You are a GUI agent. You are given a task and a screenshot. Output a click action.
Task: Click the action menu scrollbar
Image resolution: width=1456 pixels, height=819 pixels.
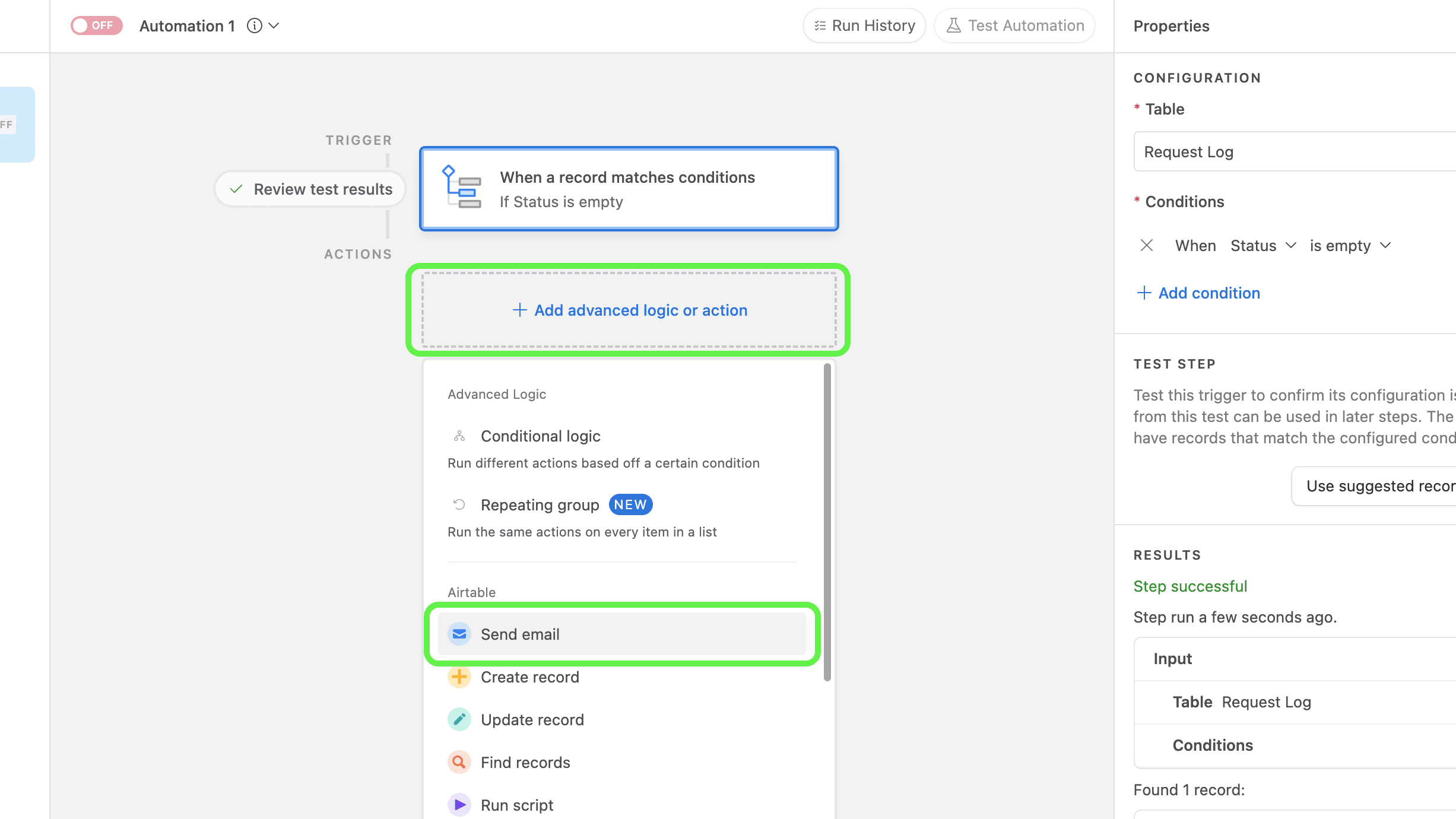827,522
